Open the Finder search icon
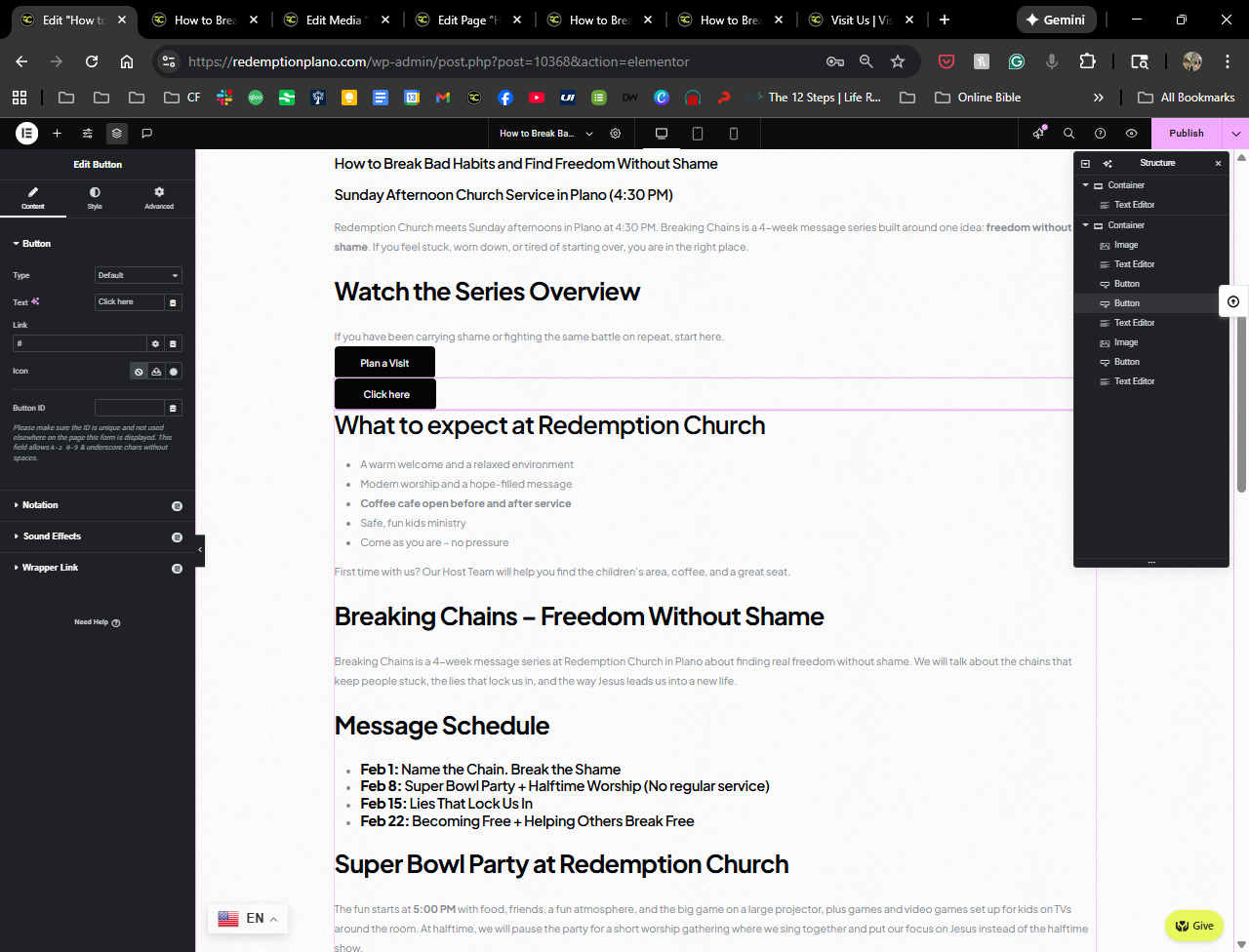The image size is (1249, 952). (x=1068, y=133)
